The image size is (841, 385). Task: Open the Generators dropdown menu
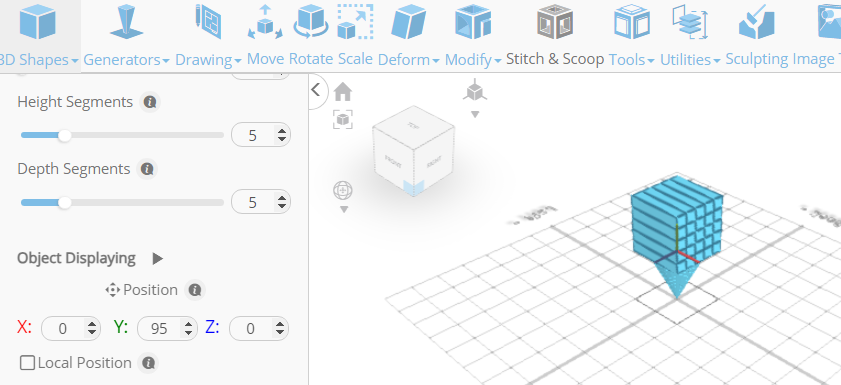pyautogui.click(x=127, y=60)
